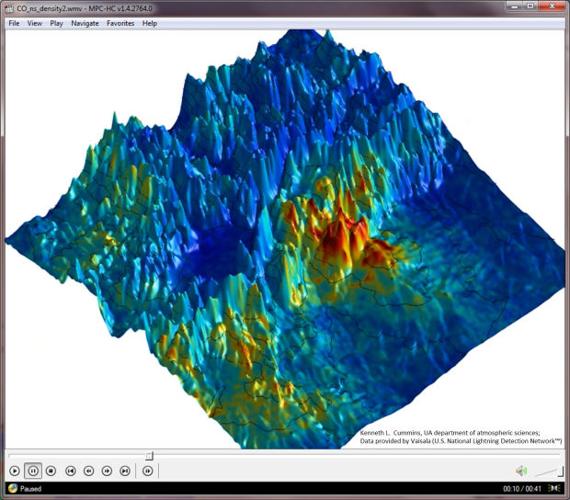This screenshot has width=570, height=500.
Task: Skip to previous track button
Action: (x=71, y=471)
